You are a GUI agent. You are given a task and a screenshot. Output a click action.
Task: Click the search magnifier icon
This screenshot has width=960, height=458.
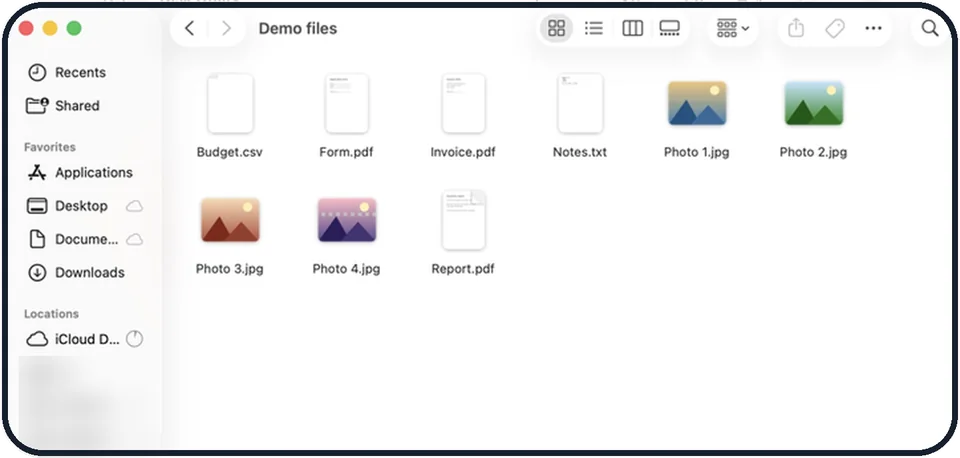click(930, 28)
